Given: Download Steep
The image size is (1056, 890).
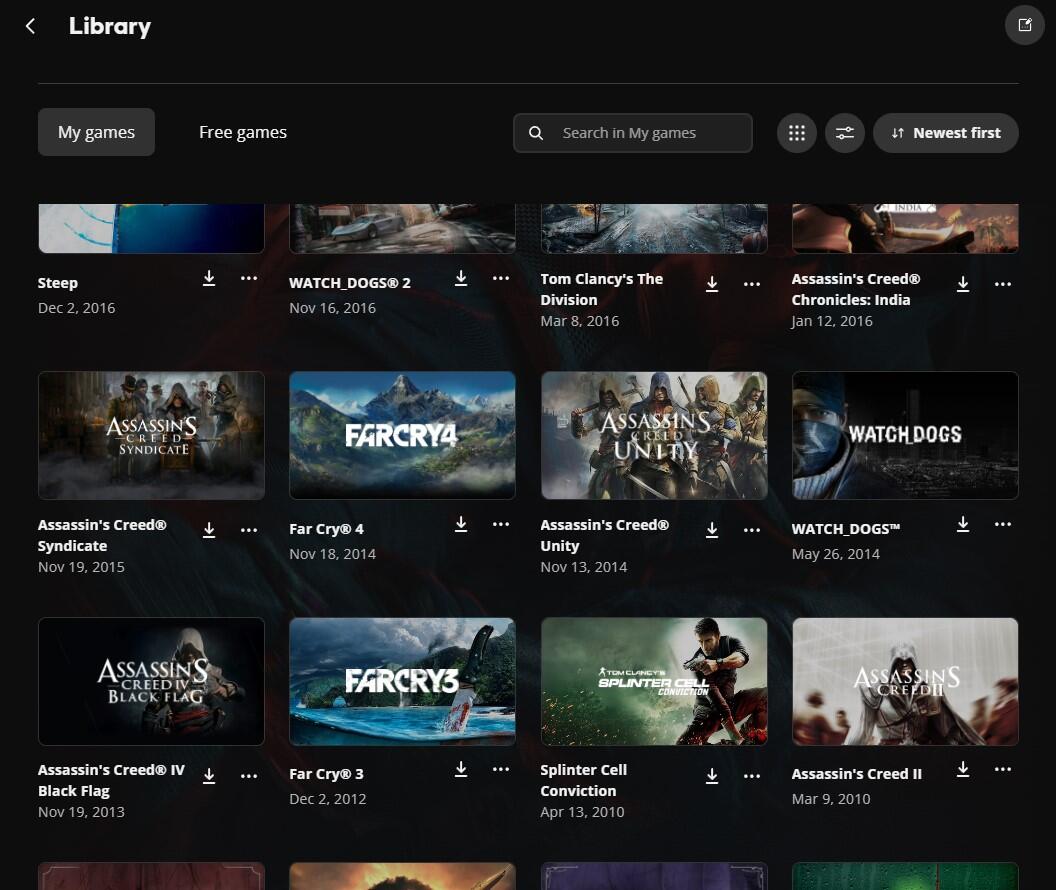Looking at the screenshot, I should point(209,278).
